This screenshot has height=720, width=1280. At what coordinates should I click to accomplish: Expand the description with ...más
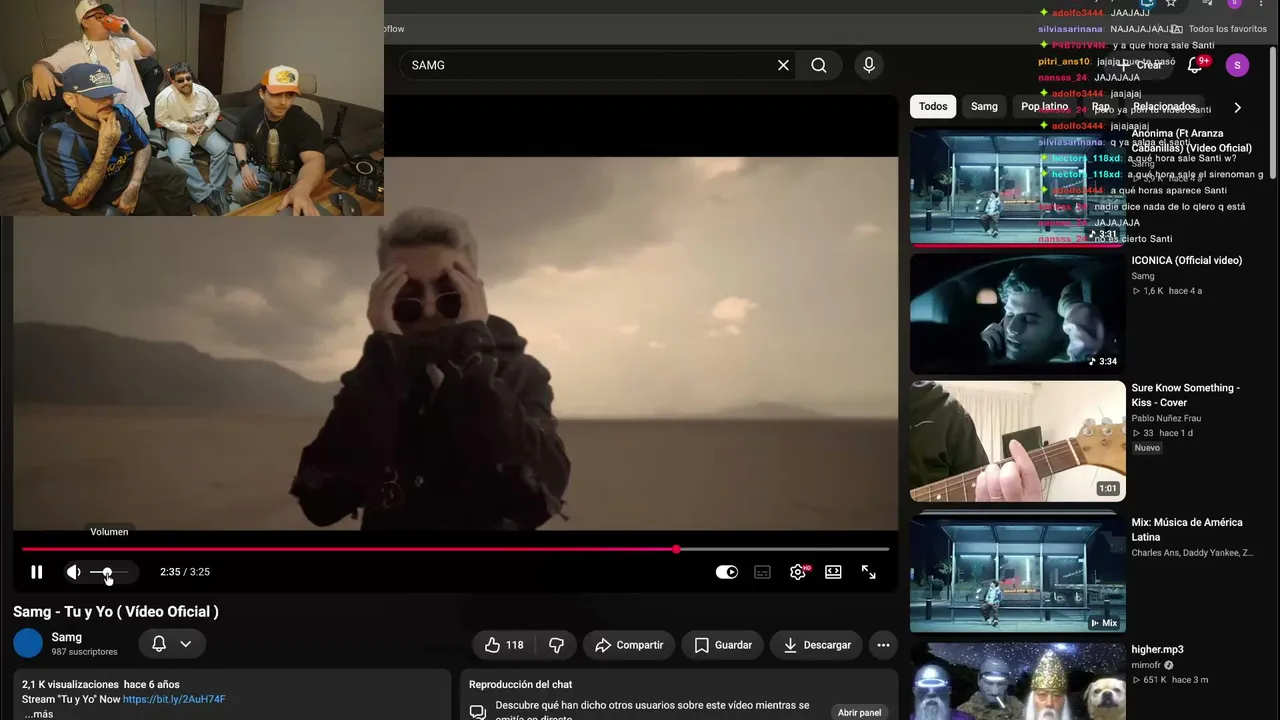(x=39, y=714)
